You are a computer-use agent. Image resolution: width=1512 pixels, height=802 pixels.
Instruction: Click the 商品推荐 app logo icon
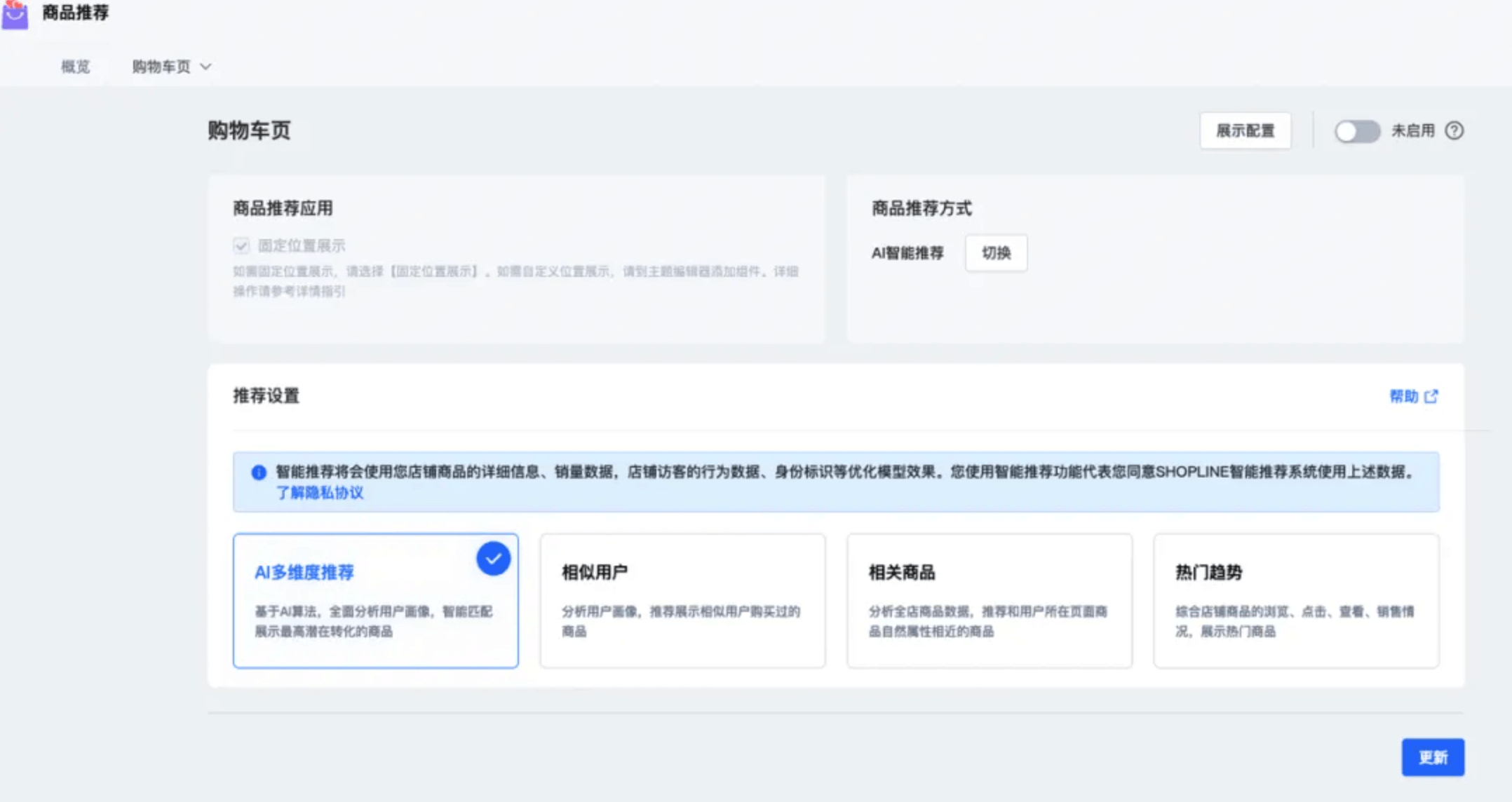(14, 14)
